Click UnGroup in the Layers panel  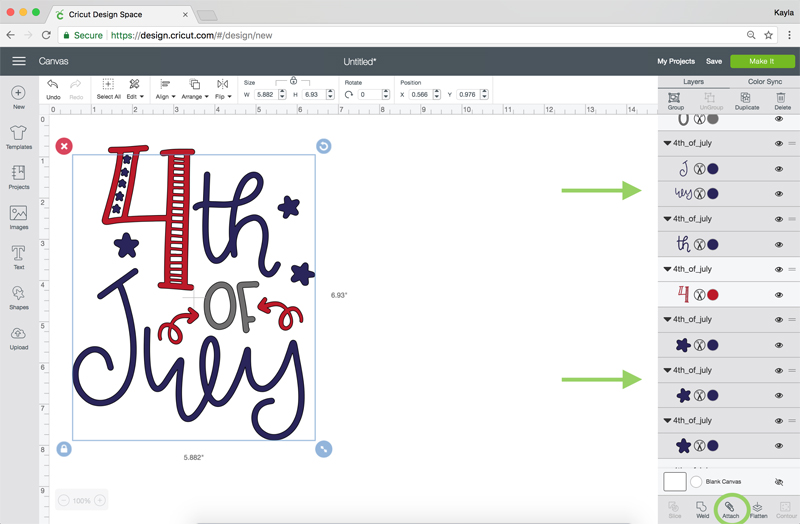pos(711,101)
